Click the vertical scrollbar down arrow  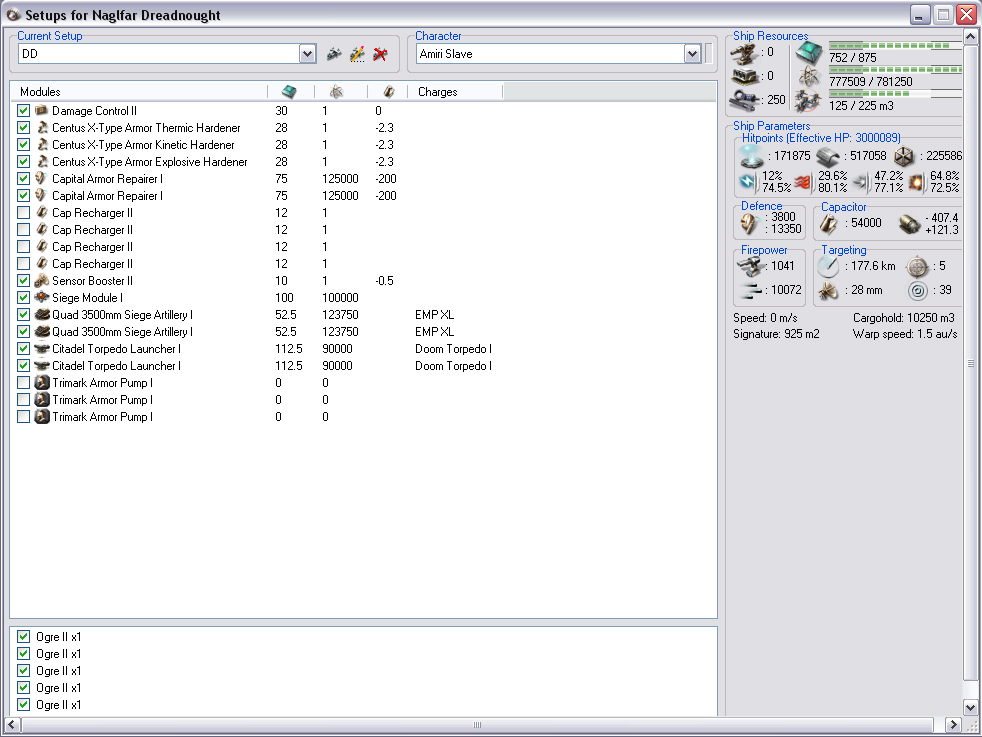[x=970, y=708]
